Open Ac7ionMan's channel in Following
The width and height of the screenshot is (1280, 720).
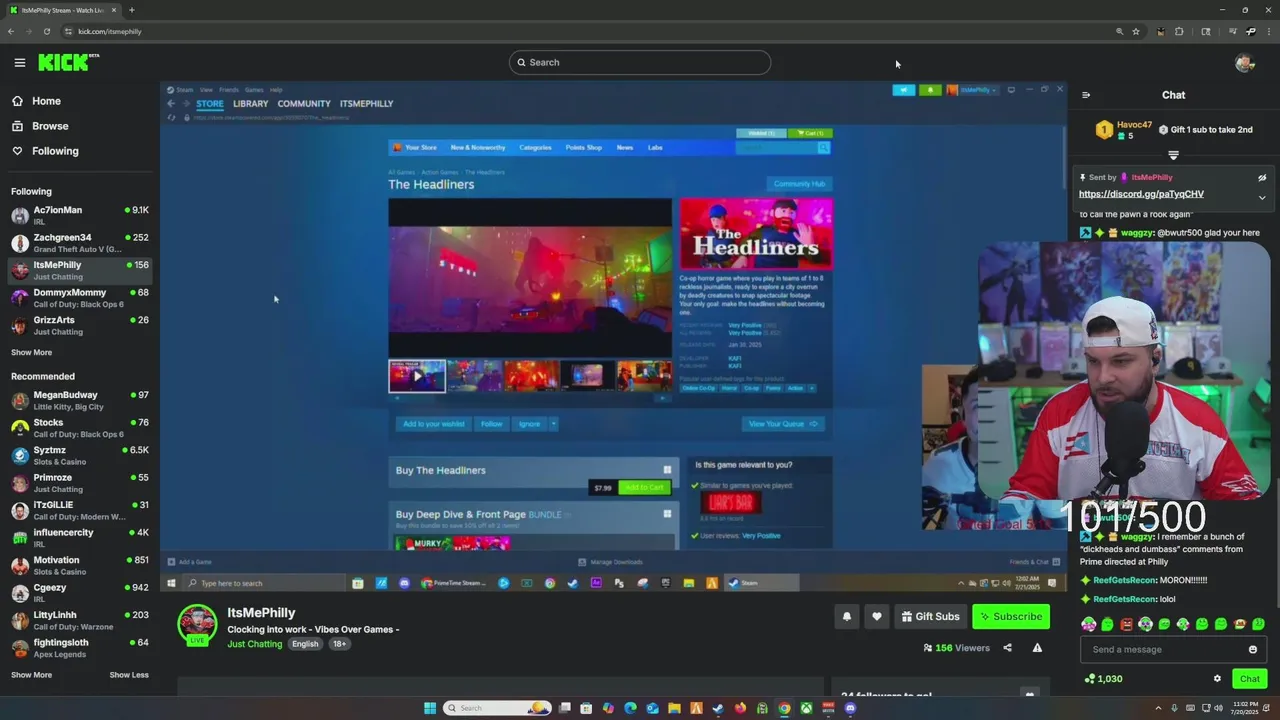pyautogui.click(x=80, y=215)
